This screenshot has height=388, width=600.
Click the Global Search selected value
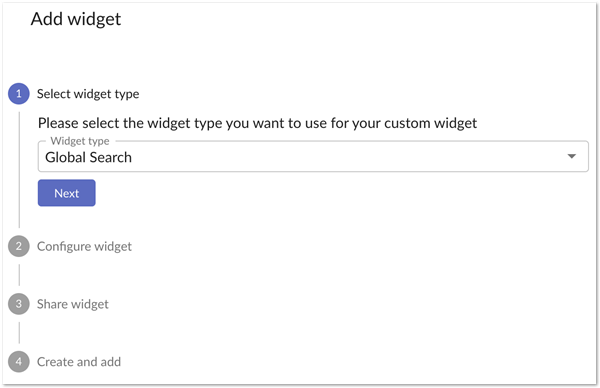tap(88, 157)
